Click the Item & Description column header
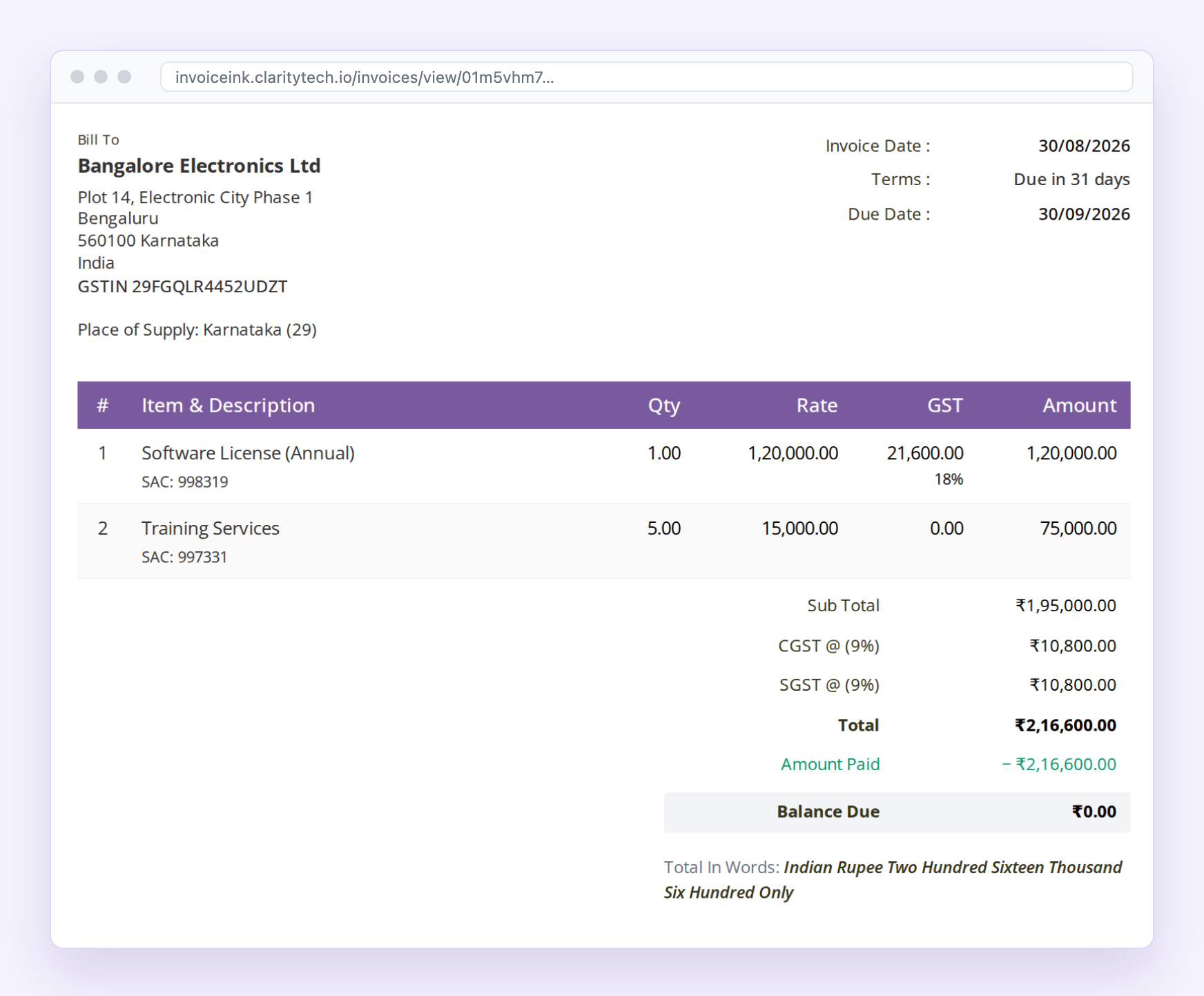Screen dimensions: 1204x996 click(x=228, y=405)
